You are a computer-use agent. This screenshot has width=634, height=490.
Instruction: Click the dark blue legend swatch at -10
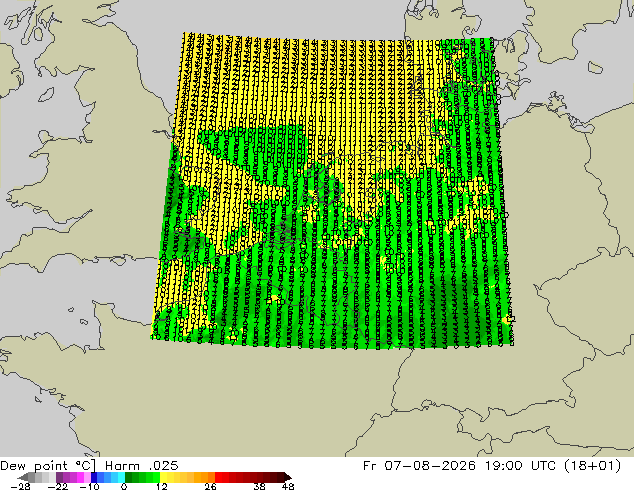click(94, 477)
